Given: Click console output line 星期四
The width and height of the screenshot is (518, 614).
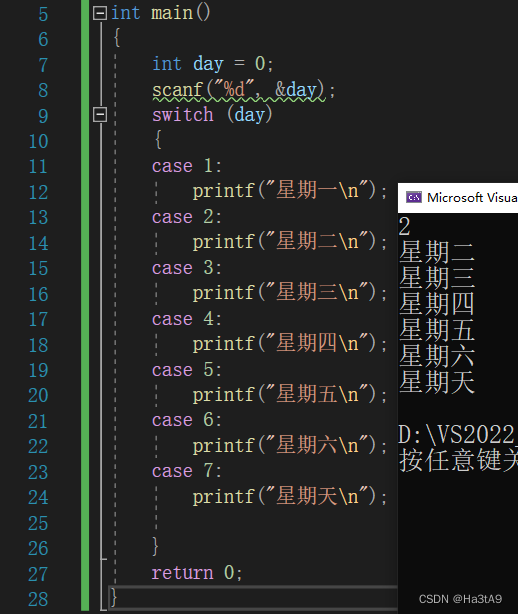Looking at the screenshot, I should tap(437, 304).
